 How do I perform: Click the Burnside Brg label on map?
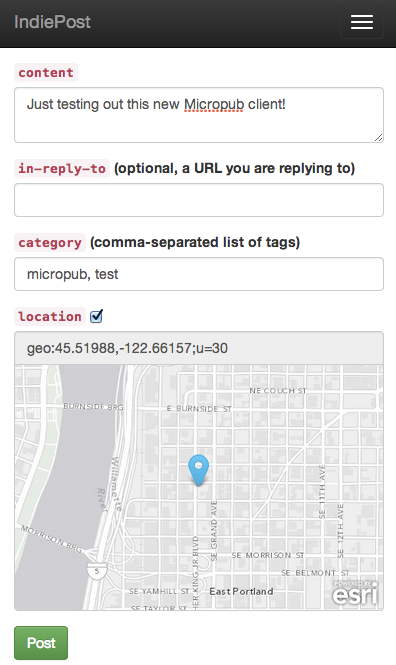pyautogui.click(x=93, y=407)
